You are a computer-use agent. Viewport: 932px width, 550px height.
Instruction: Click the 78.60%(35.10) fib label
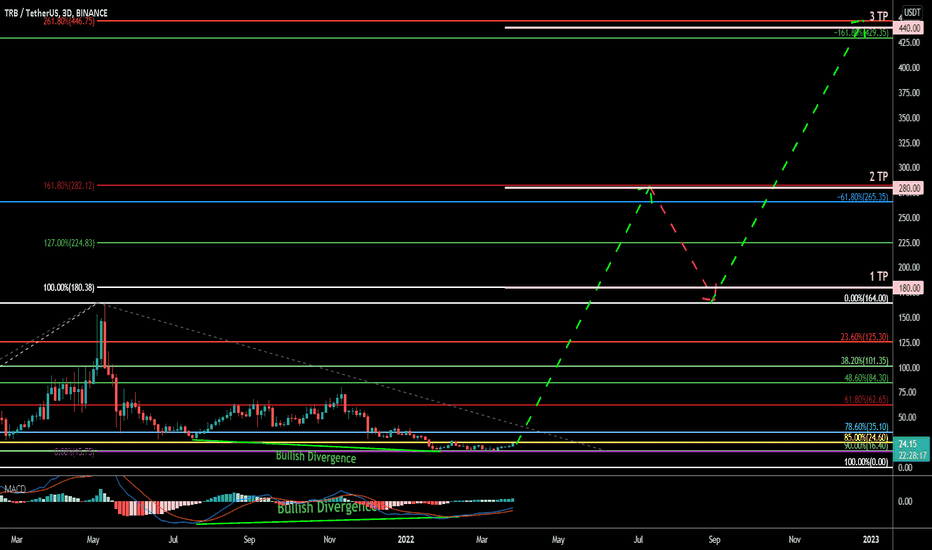866,427
